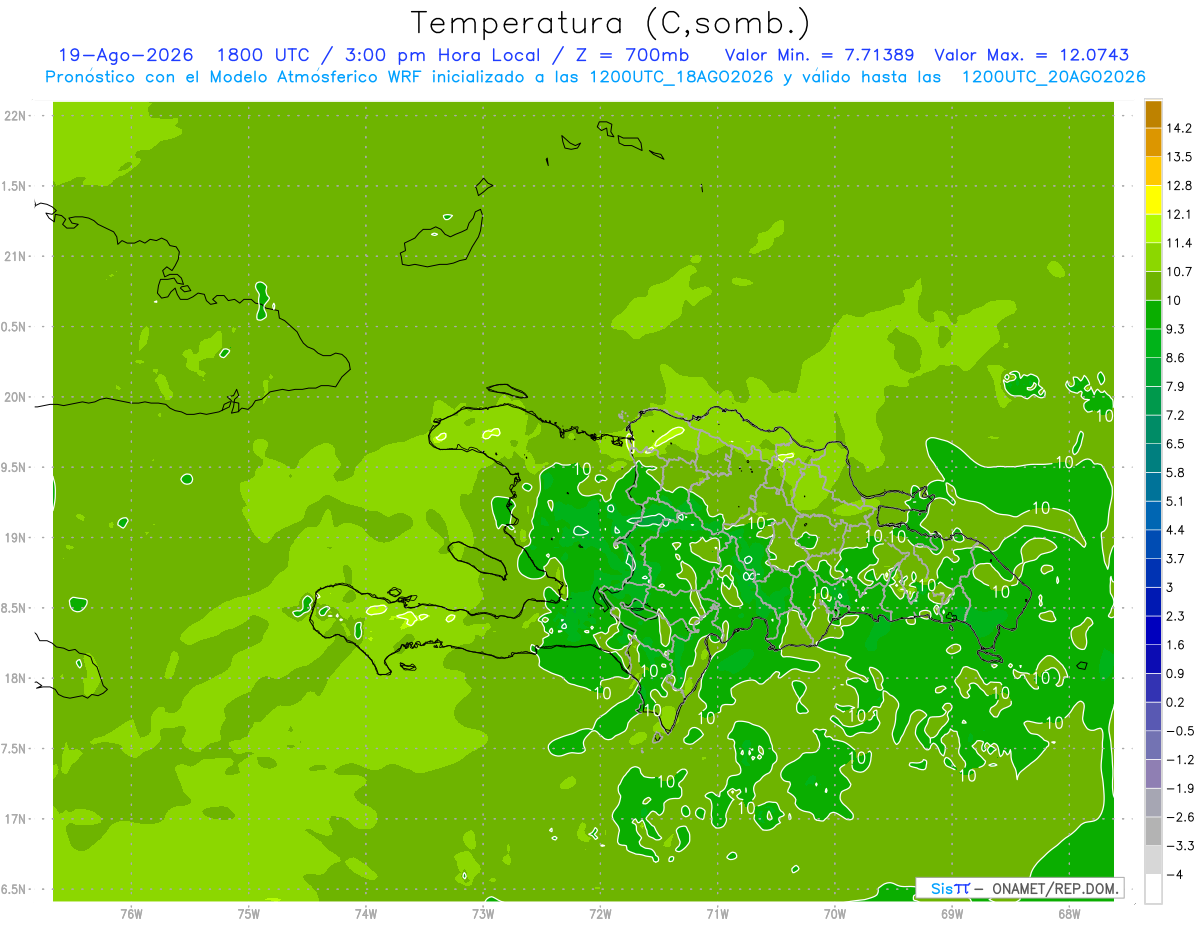The height and width of the screenshot is (927, 1200).
Task: Click the SisTT ONAMET/REP.DOM. logo box
Action: 1020,888
